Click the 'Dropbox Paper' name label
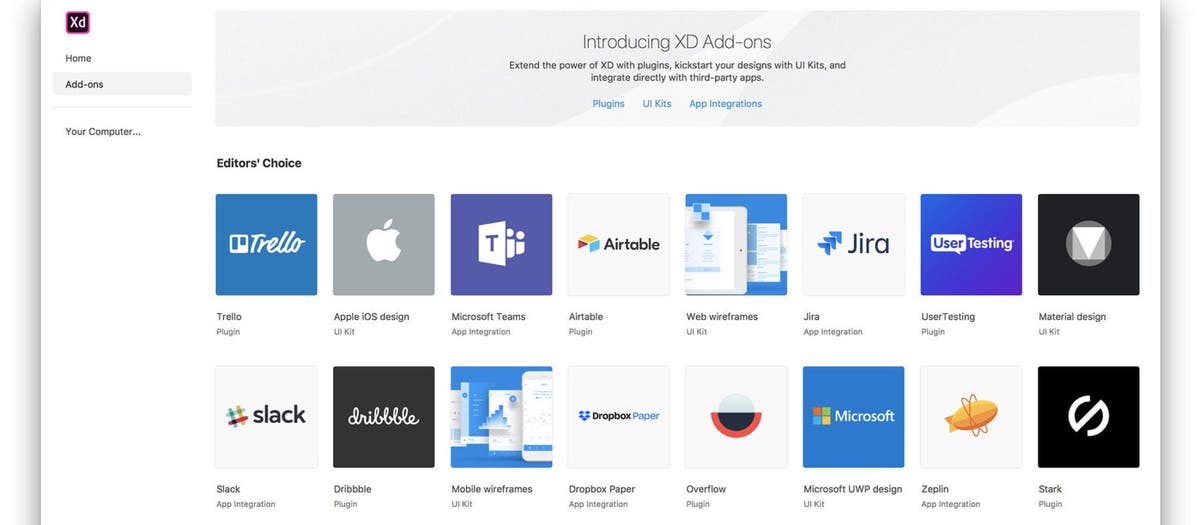 [602, 490]
